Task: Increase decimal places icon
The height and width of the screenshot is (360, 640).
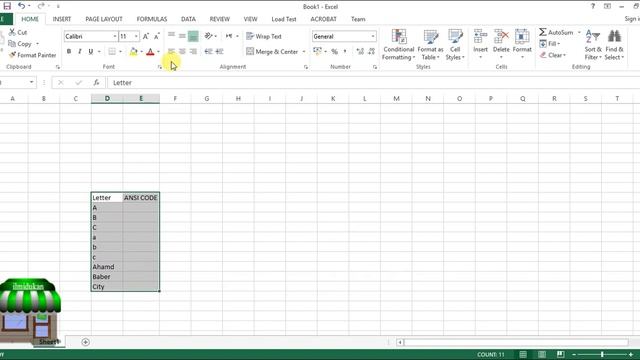Action: click(360, 51)
